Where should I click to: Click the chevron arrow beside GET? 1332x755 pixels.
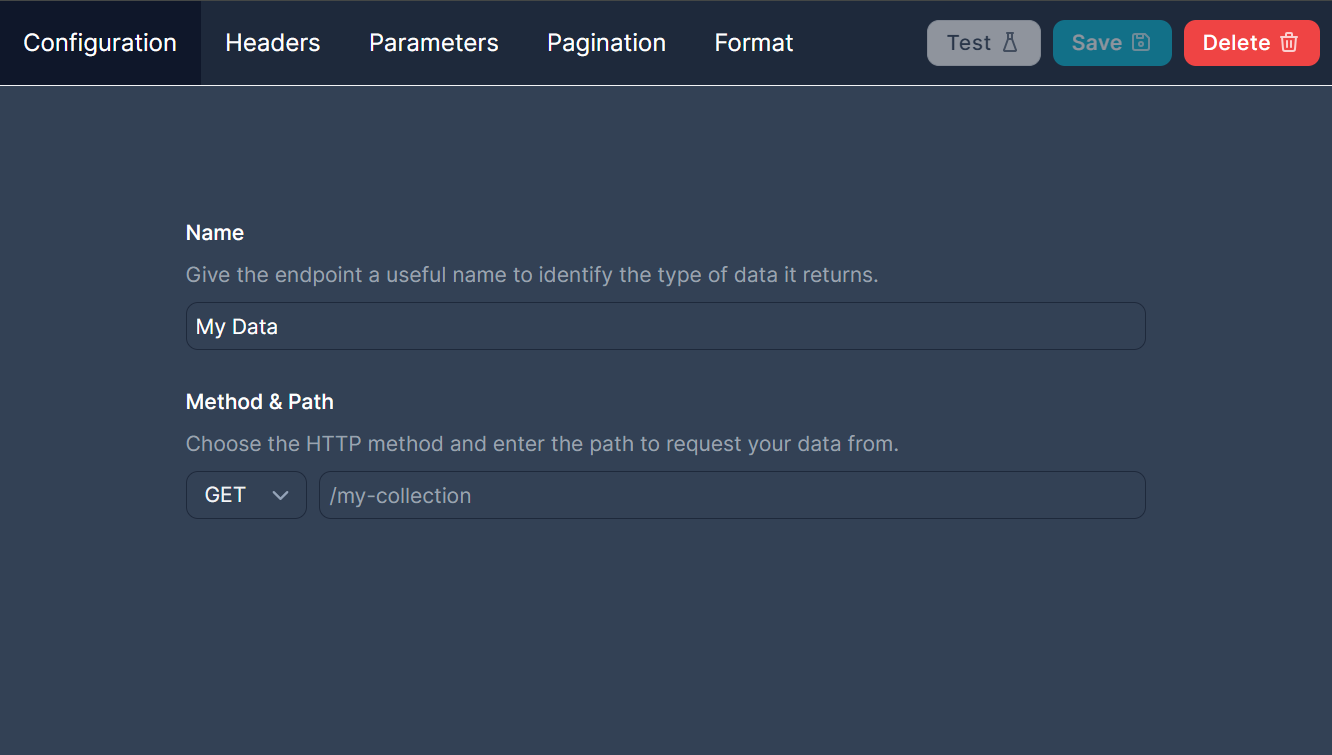[281, 496]
